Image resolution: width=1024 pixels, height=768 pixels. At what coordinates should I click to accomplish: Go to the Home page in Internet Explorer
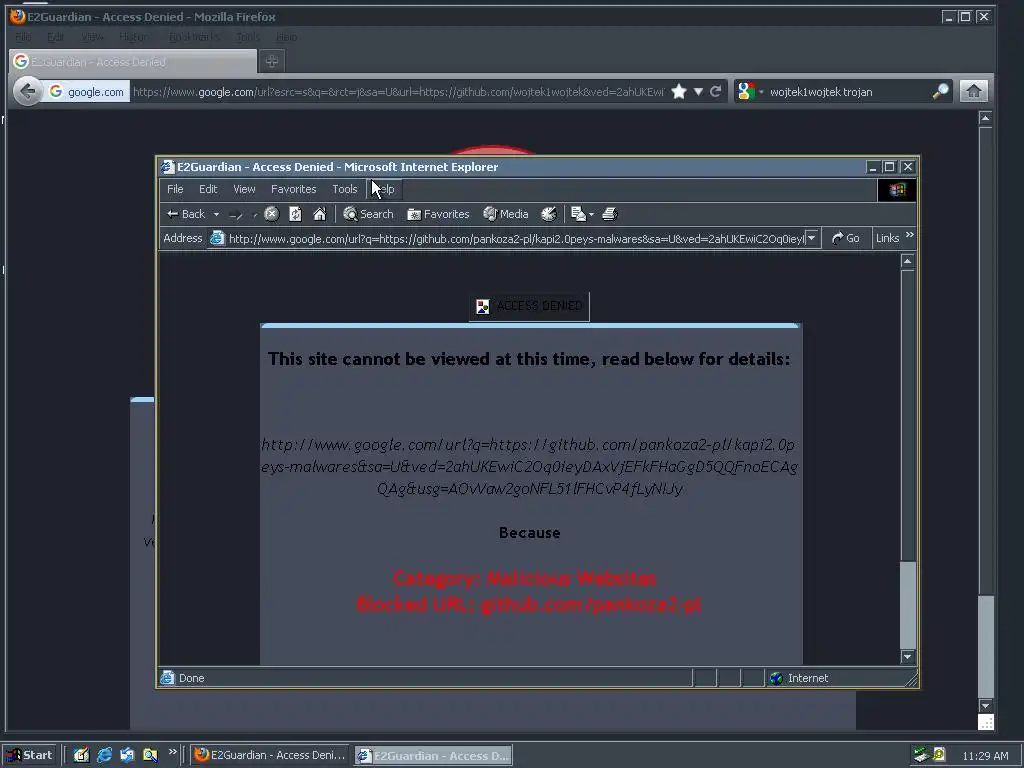click(319, 214)
